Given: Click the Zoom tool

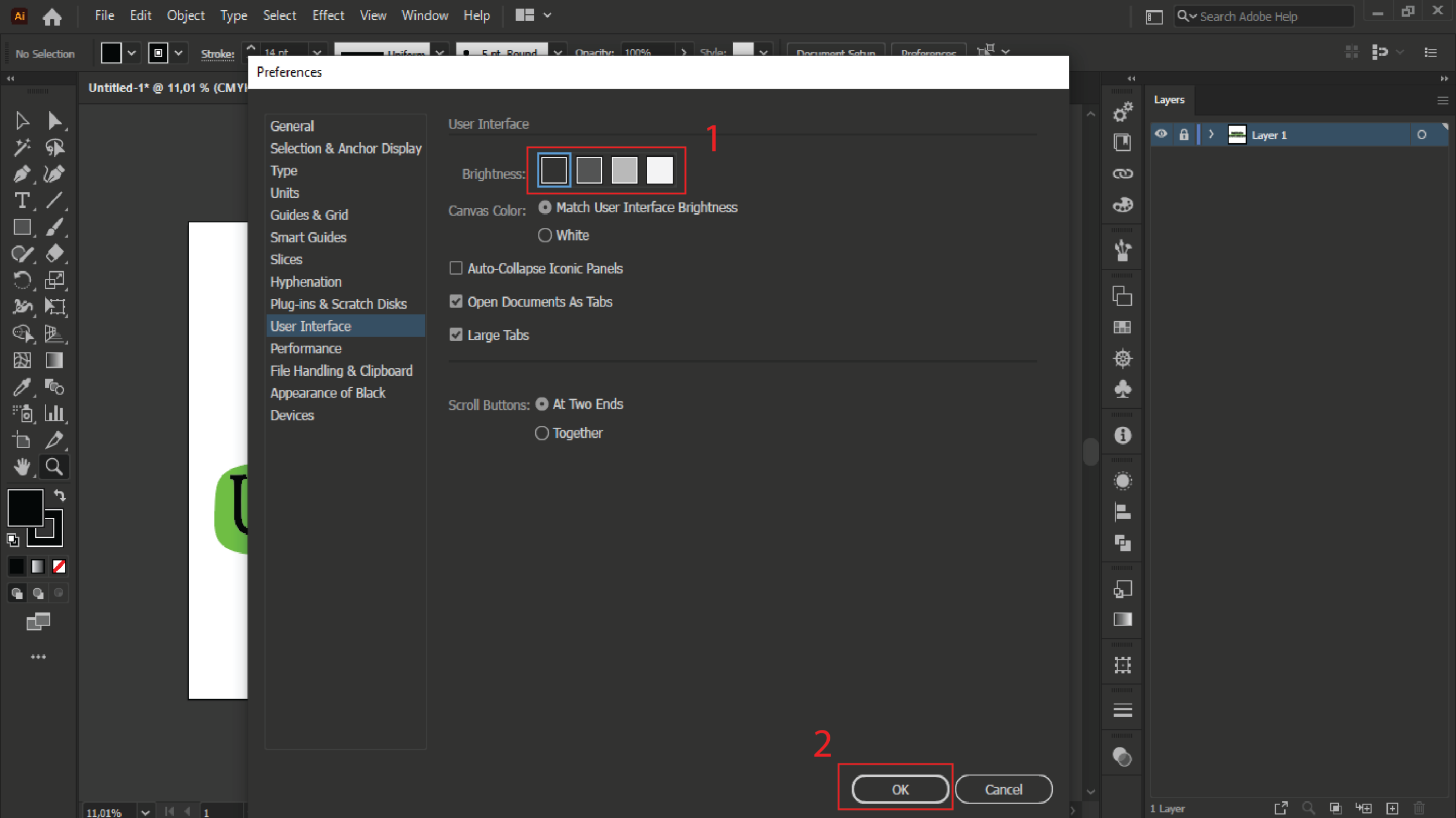Looking at the screenshot, I should 54,467.
